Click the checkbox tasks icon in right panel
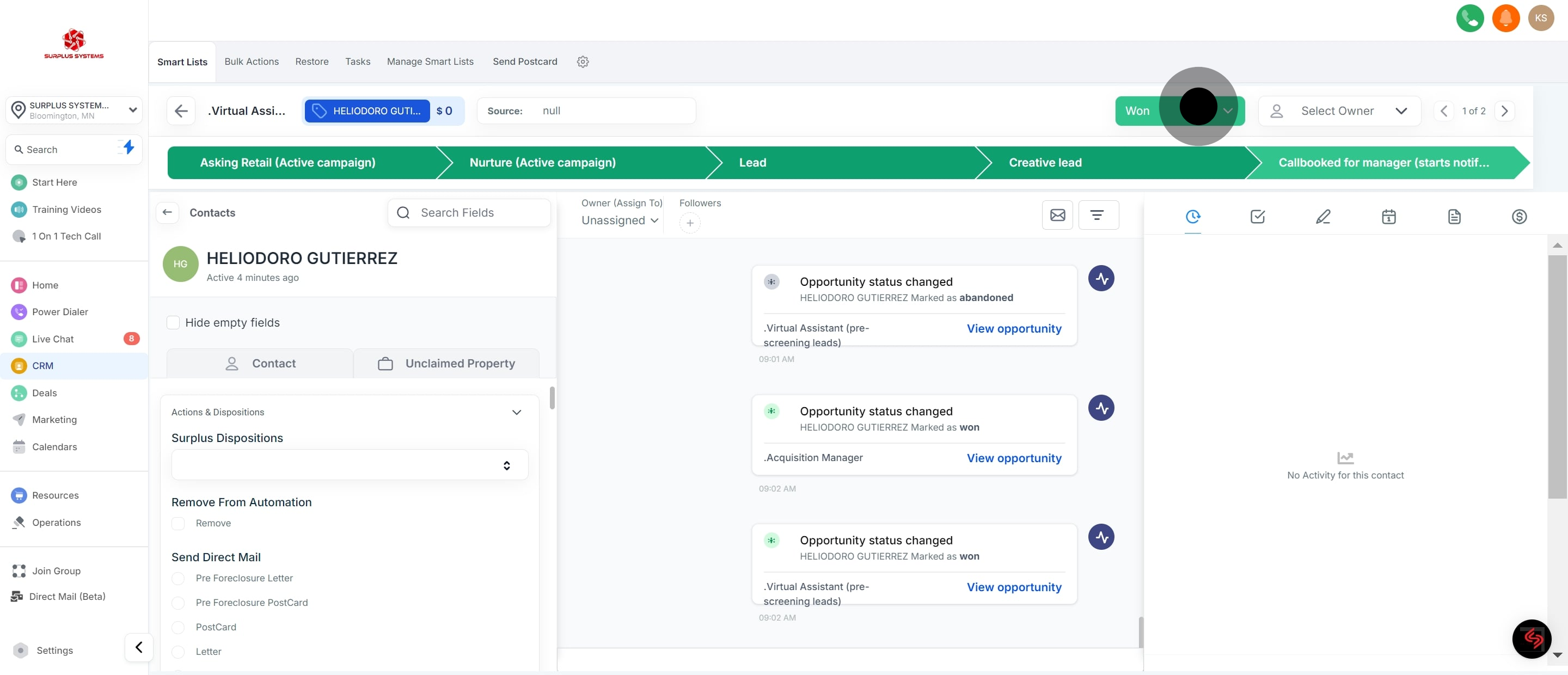This screenshot has width=1568, height=675. (x=1258, y=217)
